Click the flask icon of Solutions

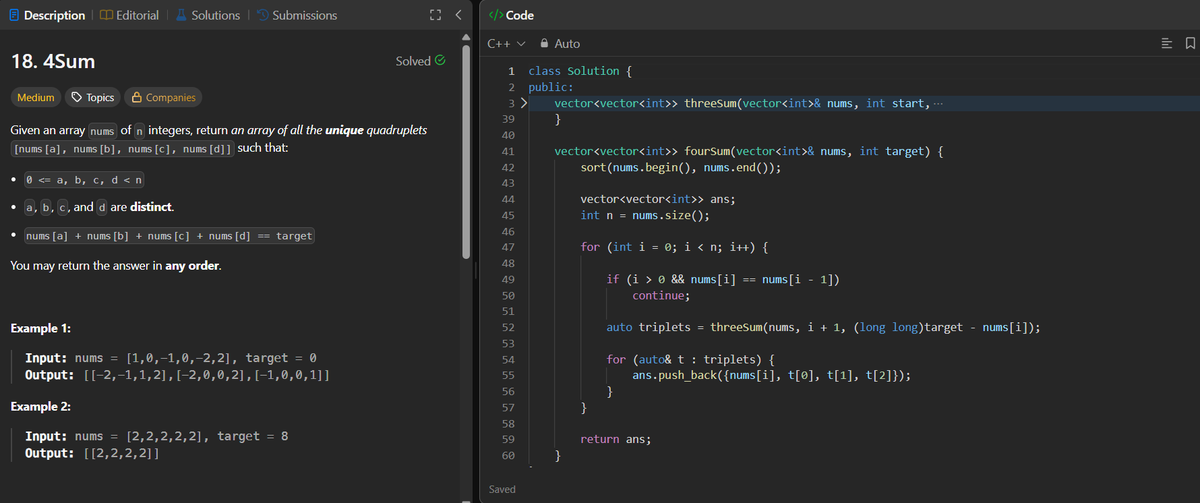tap(181, 15)
